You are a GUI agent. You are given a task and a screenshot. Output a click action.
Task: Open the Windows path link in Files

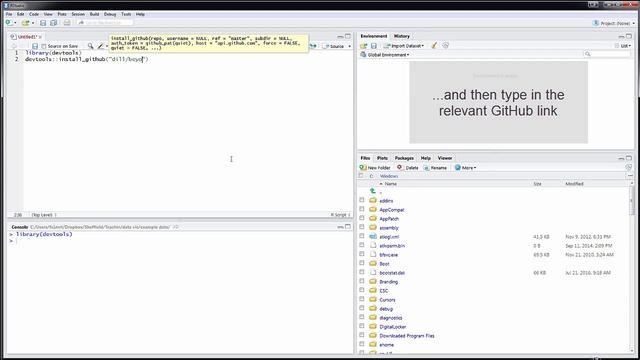pos(389,176)
